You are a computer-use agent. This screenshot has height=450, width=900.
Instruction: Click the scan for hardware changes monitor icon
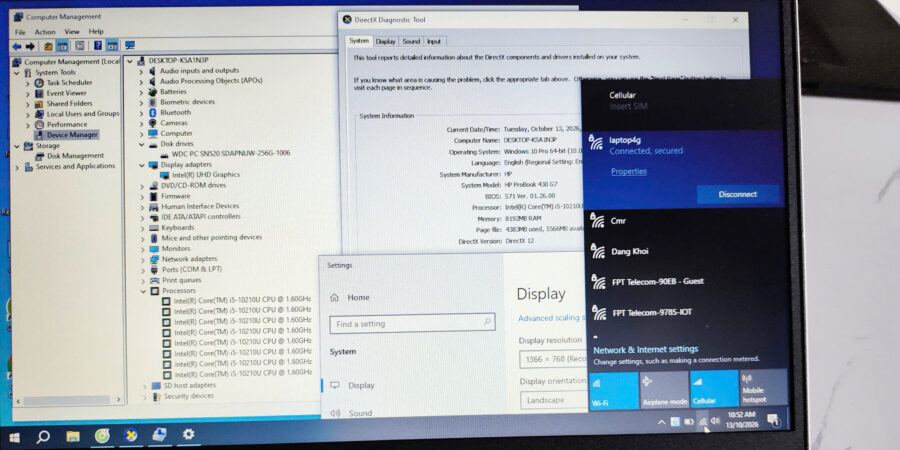click(130, 45)
